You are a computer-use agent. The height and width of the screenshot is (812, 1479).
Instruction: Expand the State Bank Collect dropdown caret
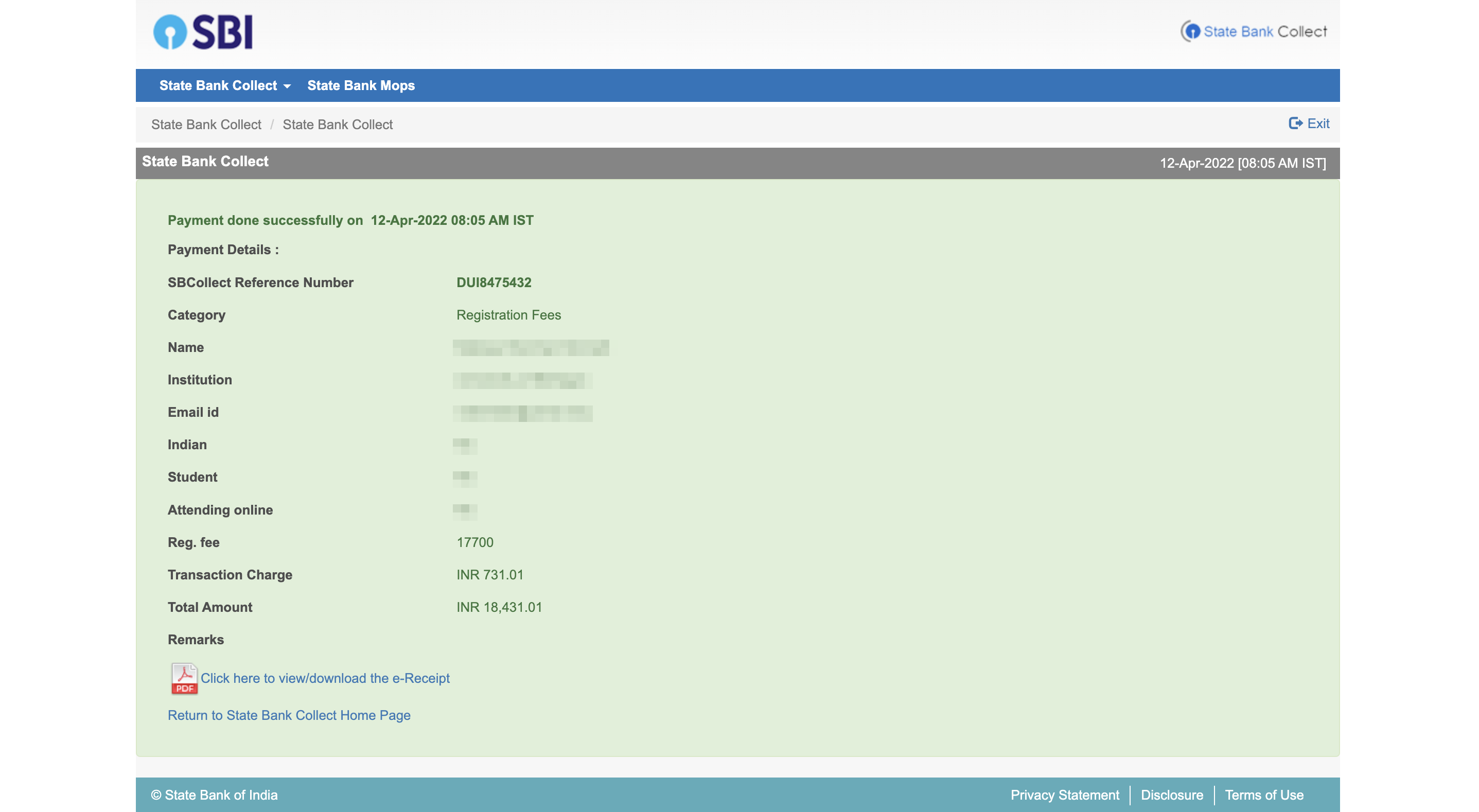pyautogui.click(x=287, y=87)
